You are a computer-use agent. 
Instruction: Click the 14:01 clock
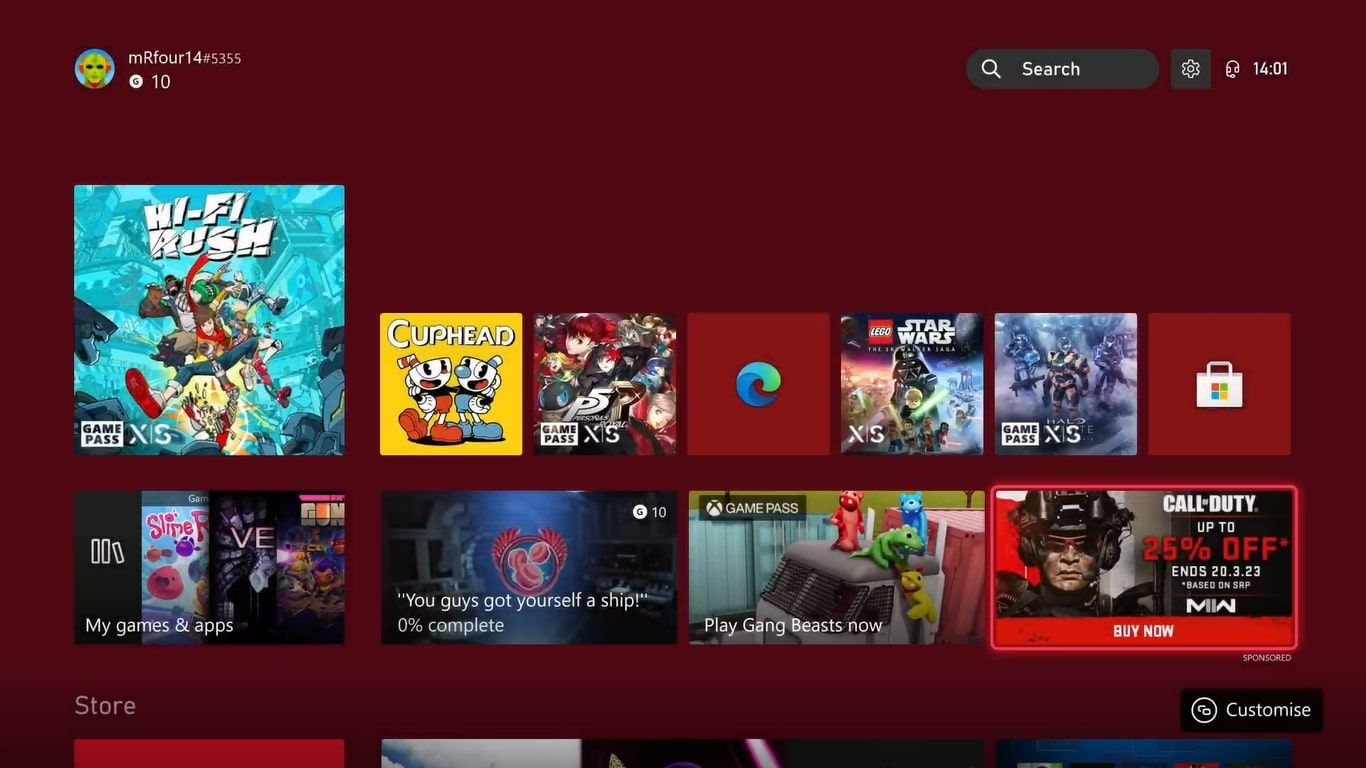[1270, 69]
